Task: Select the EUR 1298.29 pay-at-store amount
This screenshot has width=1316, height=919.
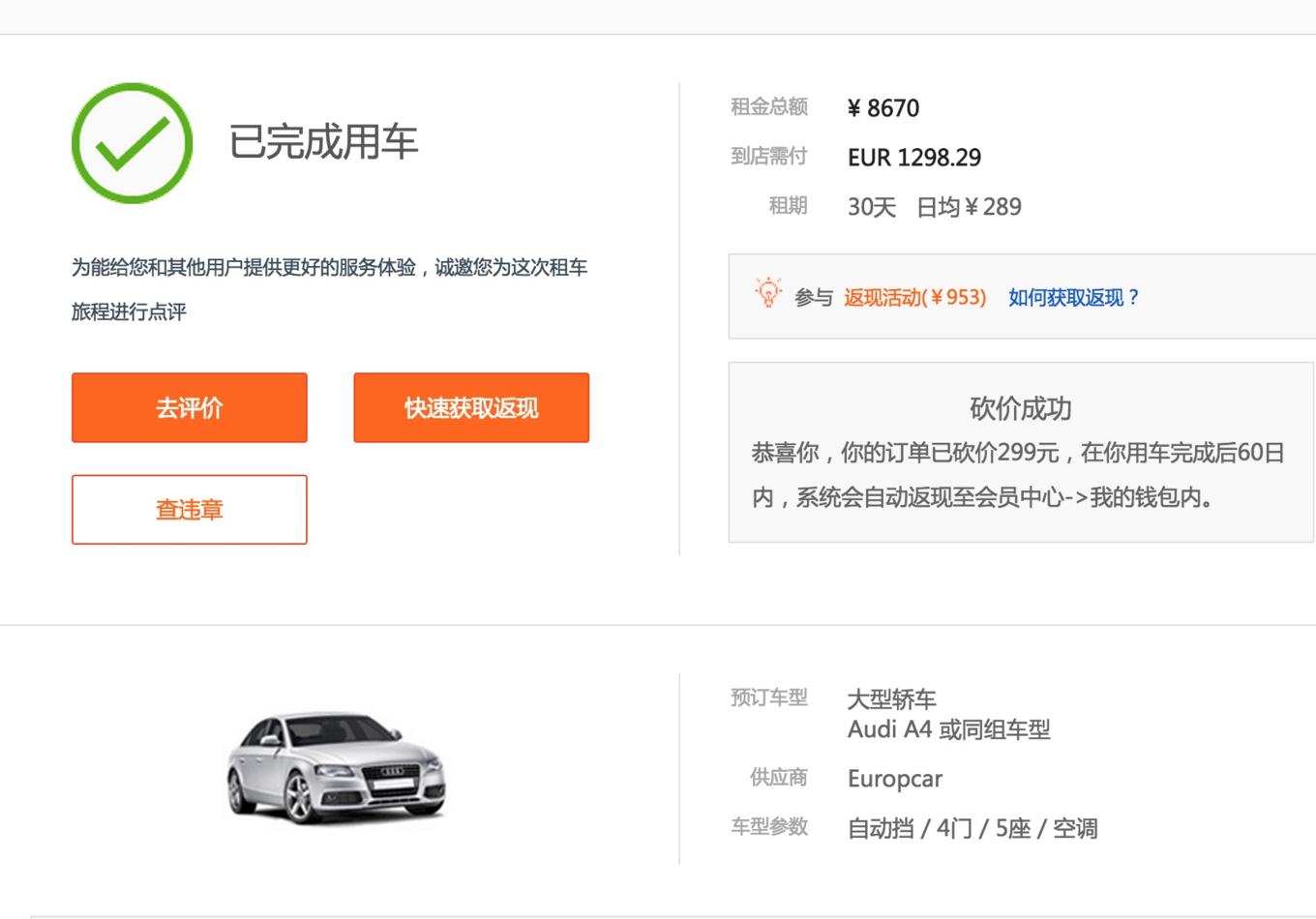Action: coord(914,158)
